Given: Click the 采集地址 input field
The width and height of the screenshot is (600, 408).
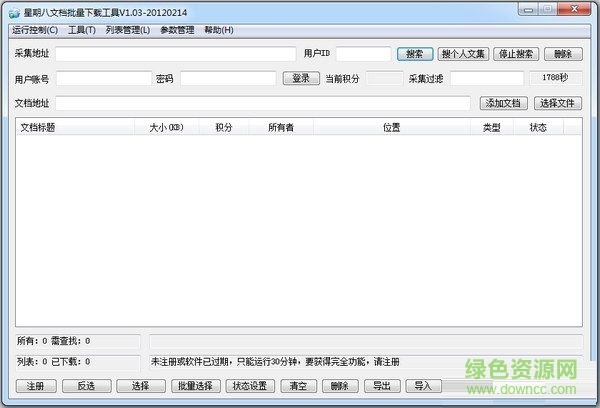Looking at the screenshot, I should tap(176, 54).
